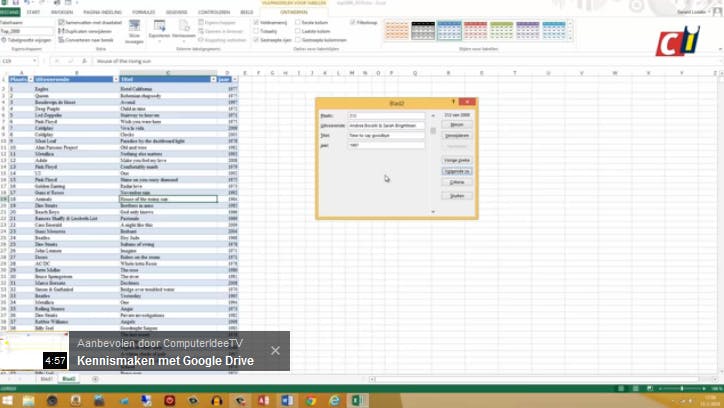Toggle the Veldnamenrij checkbox

coord(256,22)
